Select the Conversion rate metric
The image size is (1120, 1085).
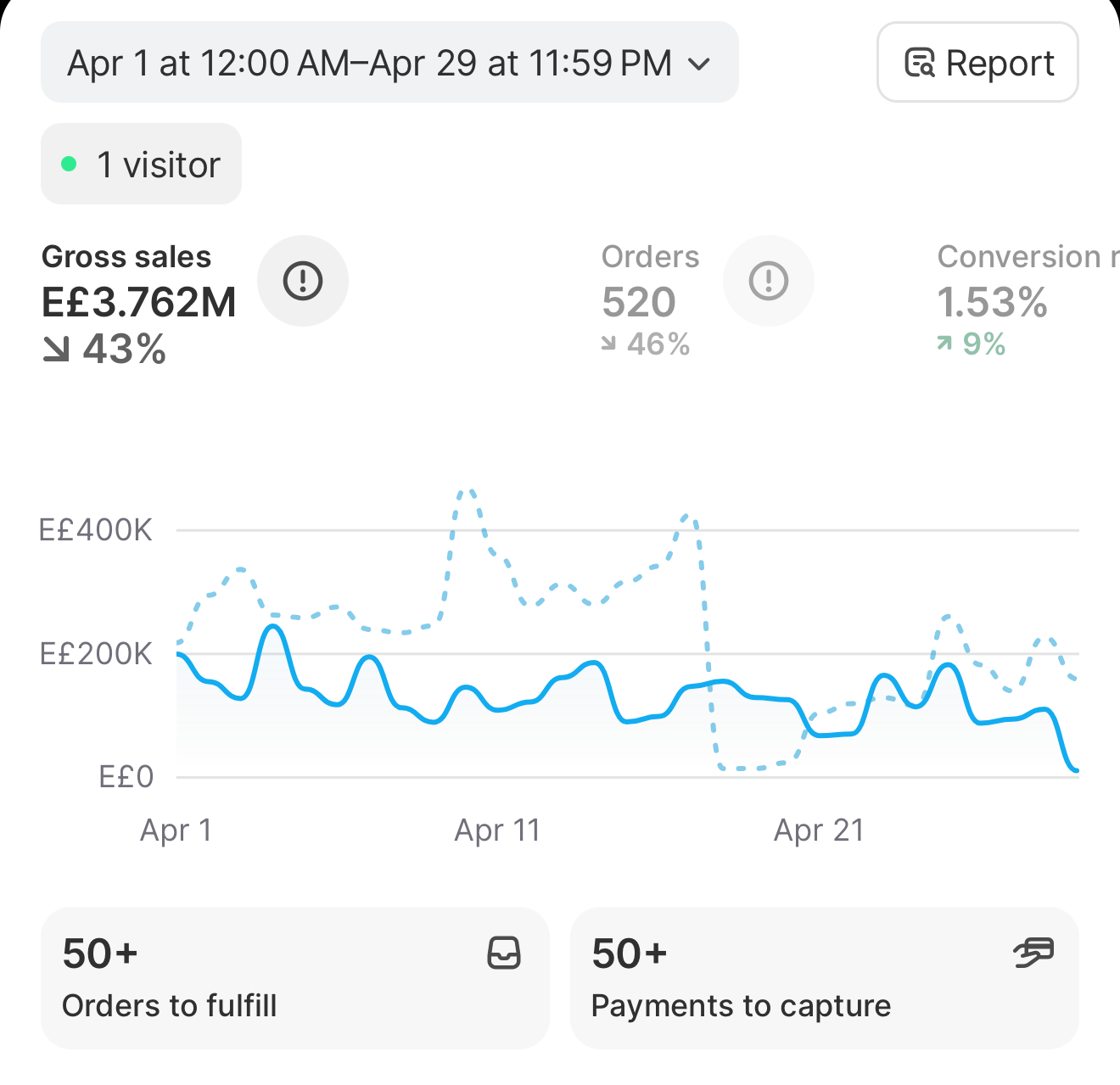click(x=1028, y=300)
